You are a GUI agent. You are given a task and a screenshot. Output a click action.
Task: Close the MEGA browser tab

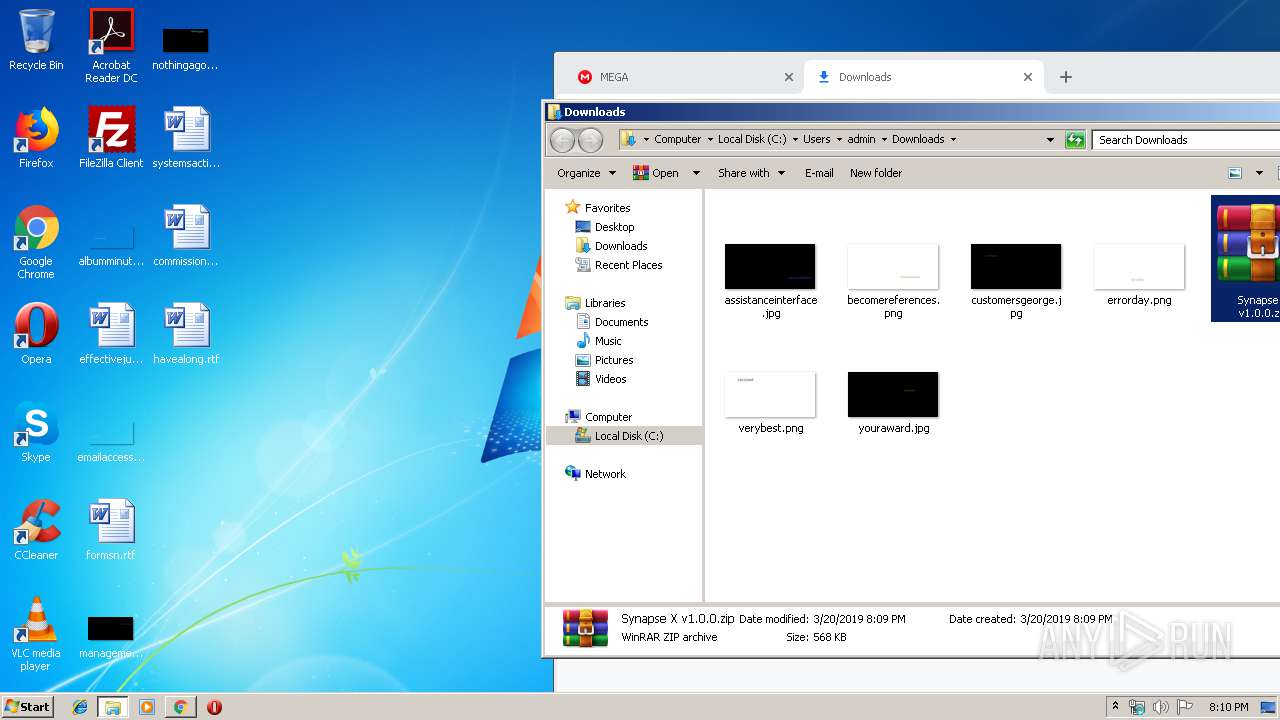coord(788,77)
